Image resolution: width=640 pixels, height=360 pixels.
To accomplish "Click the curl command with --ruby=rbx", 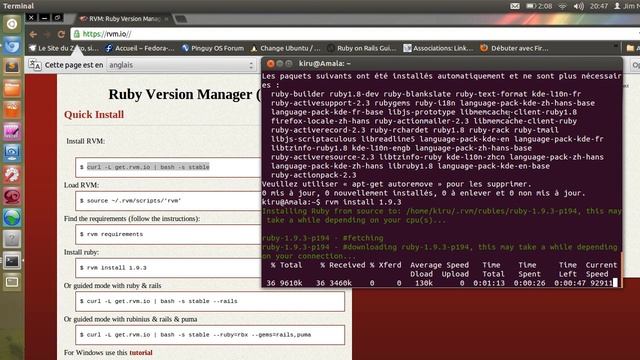I will pyautogui.click(x=210, y=335).
